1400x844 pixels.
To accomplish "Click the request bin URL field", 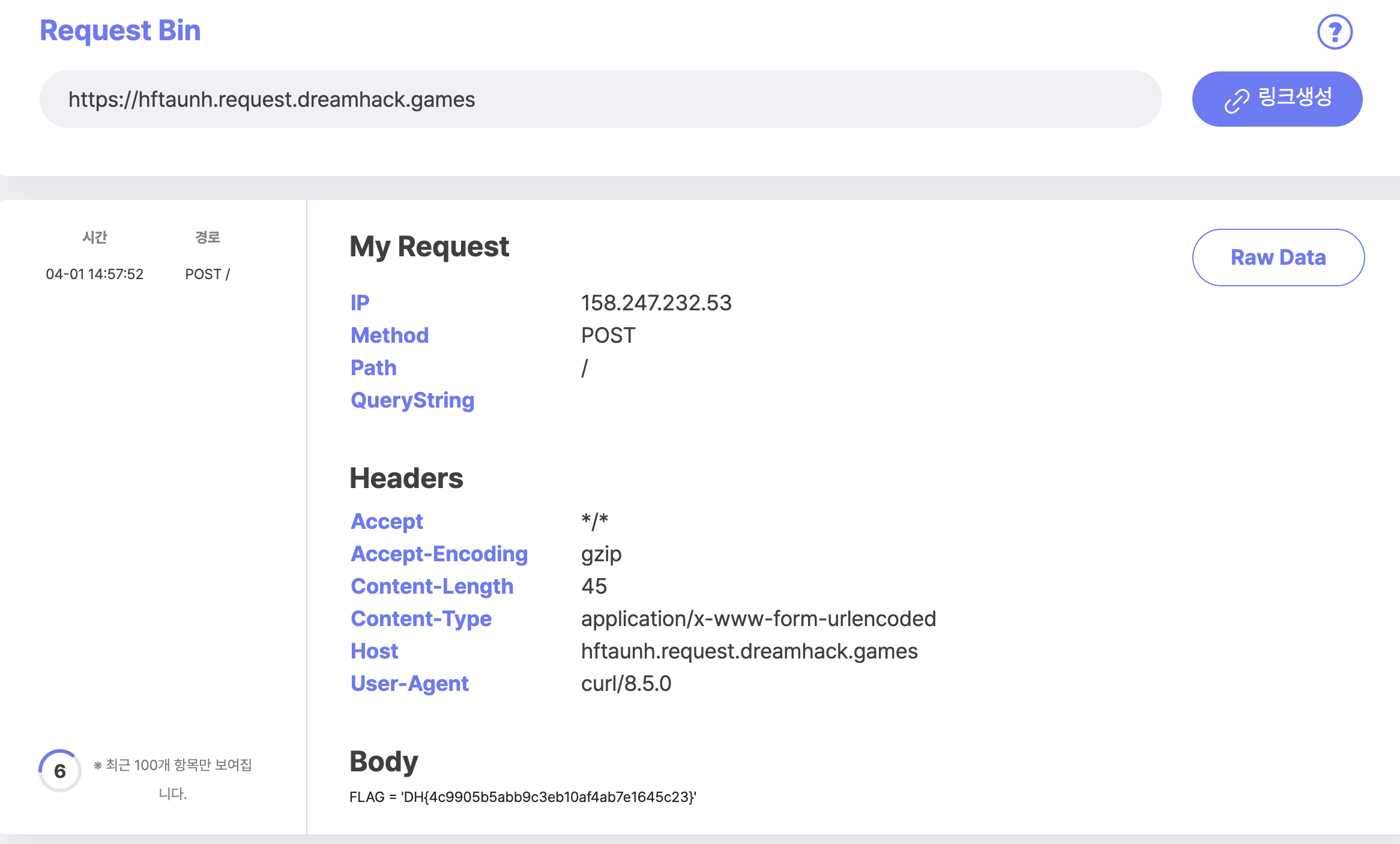I will click(600, 99).
